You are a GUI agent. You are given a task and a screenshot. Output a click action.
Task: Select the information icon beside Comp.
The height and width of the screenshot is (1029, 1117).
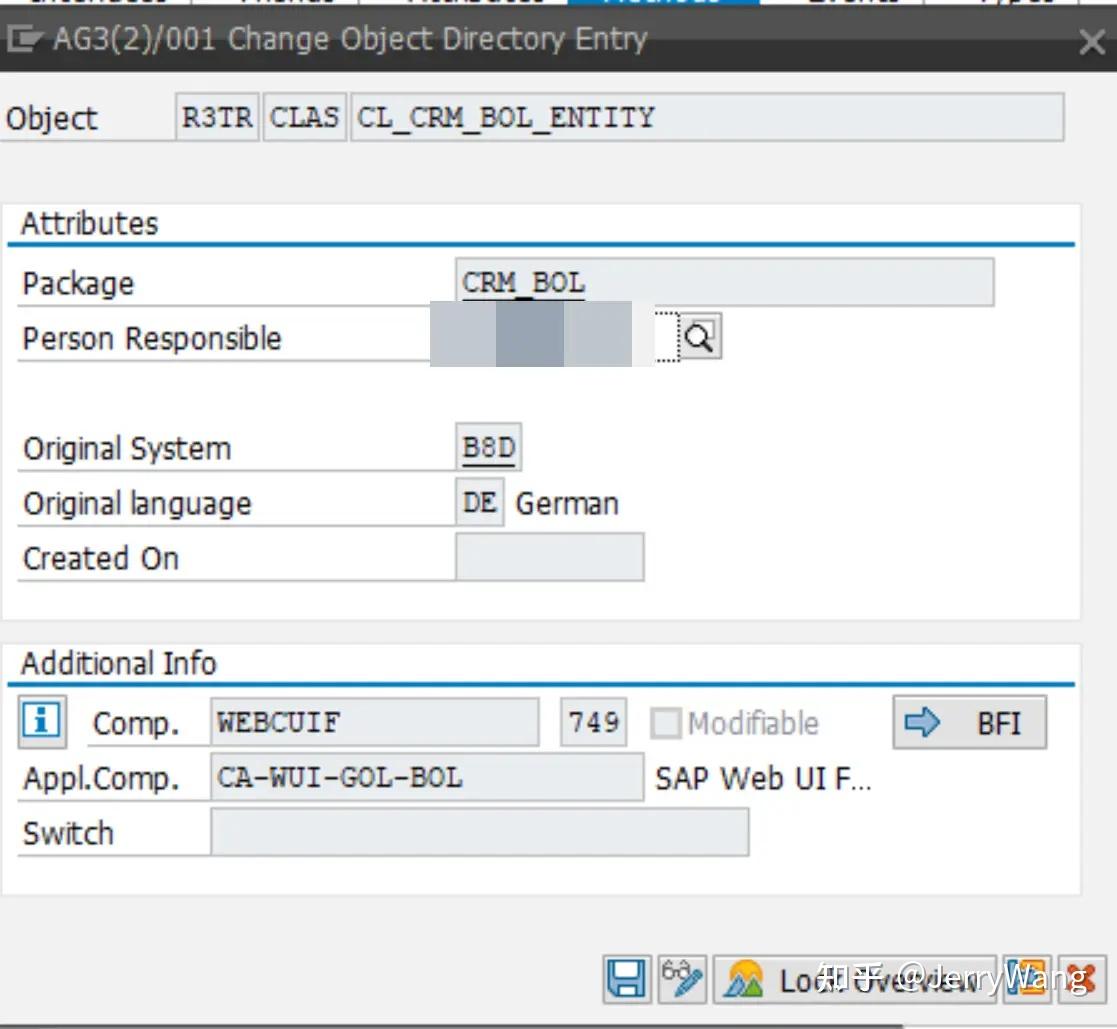40,723
